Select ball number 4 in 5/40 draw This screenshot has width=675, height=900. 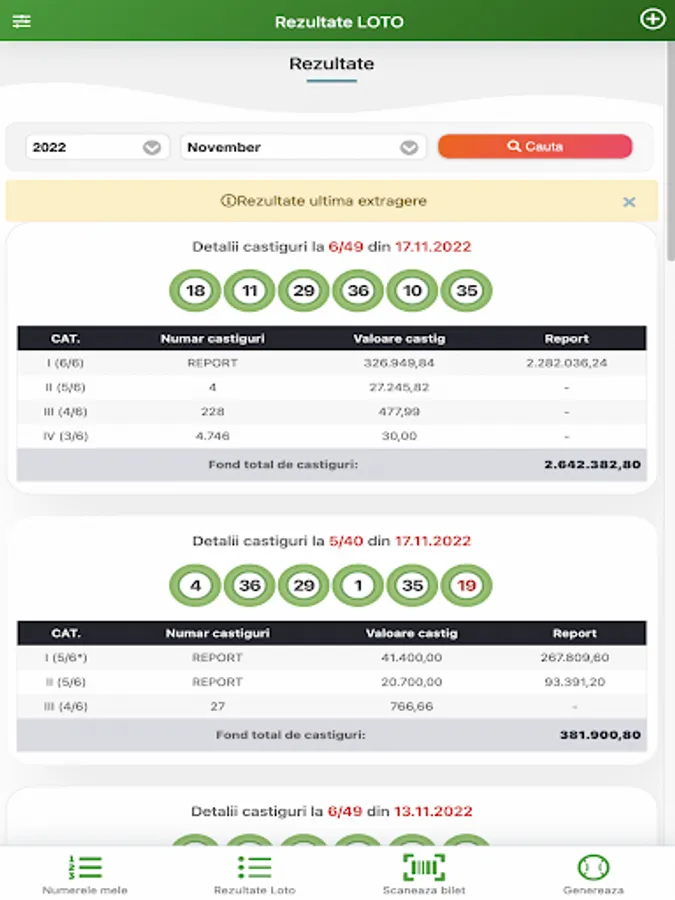point(196,586)
